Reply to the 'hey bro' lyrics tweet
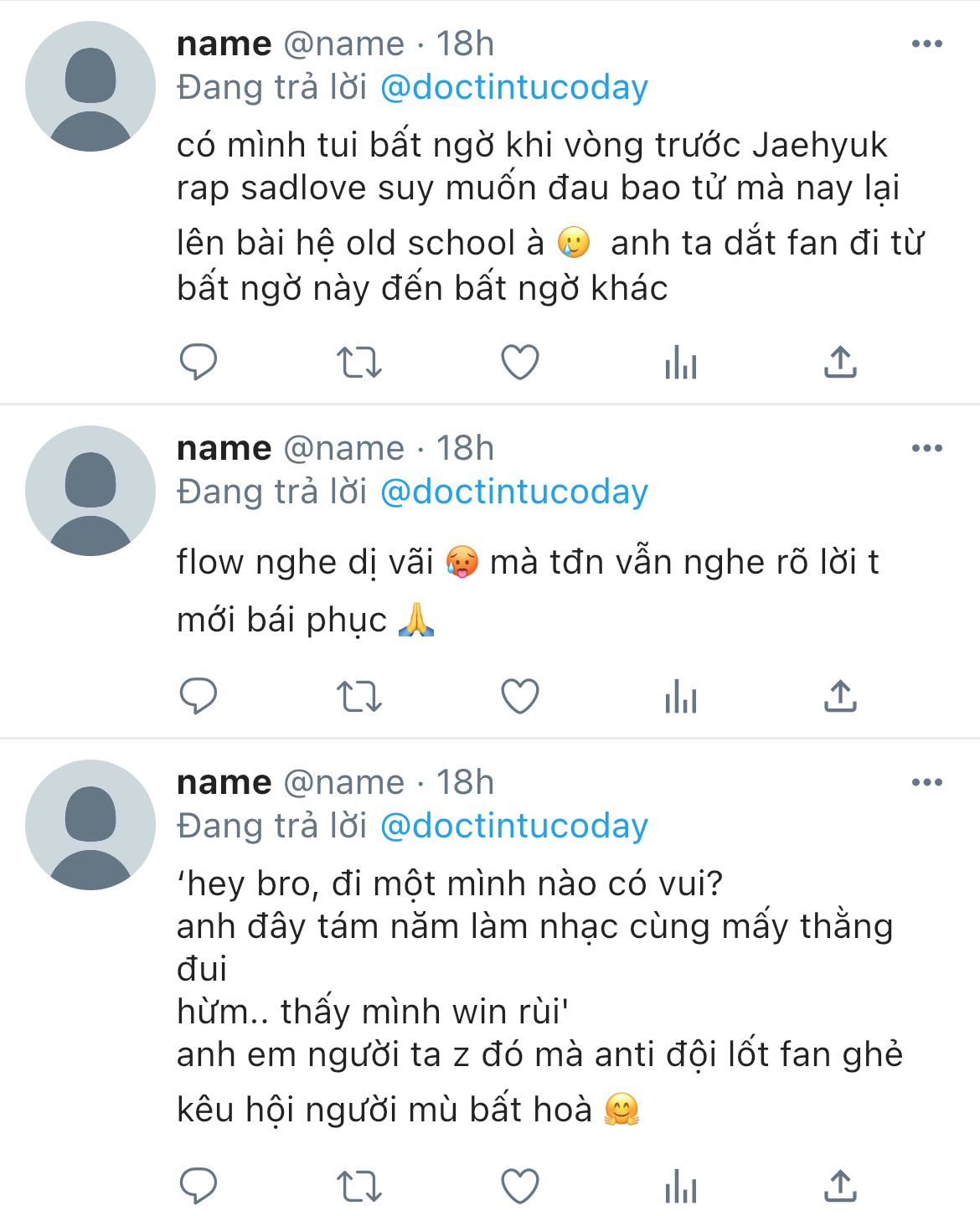Screen dimensions: 980x1216 199,1186
